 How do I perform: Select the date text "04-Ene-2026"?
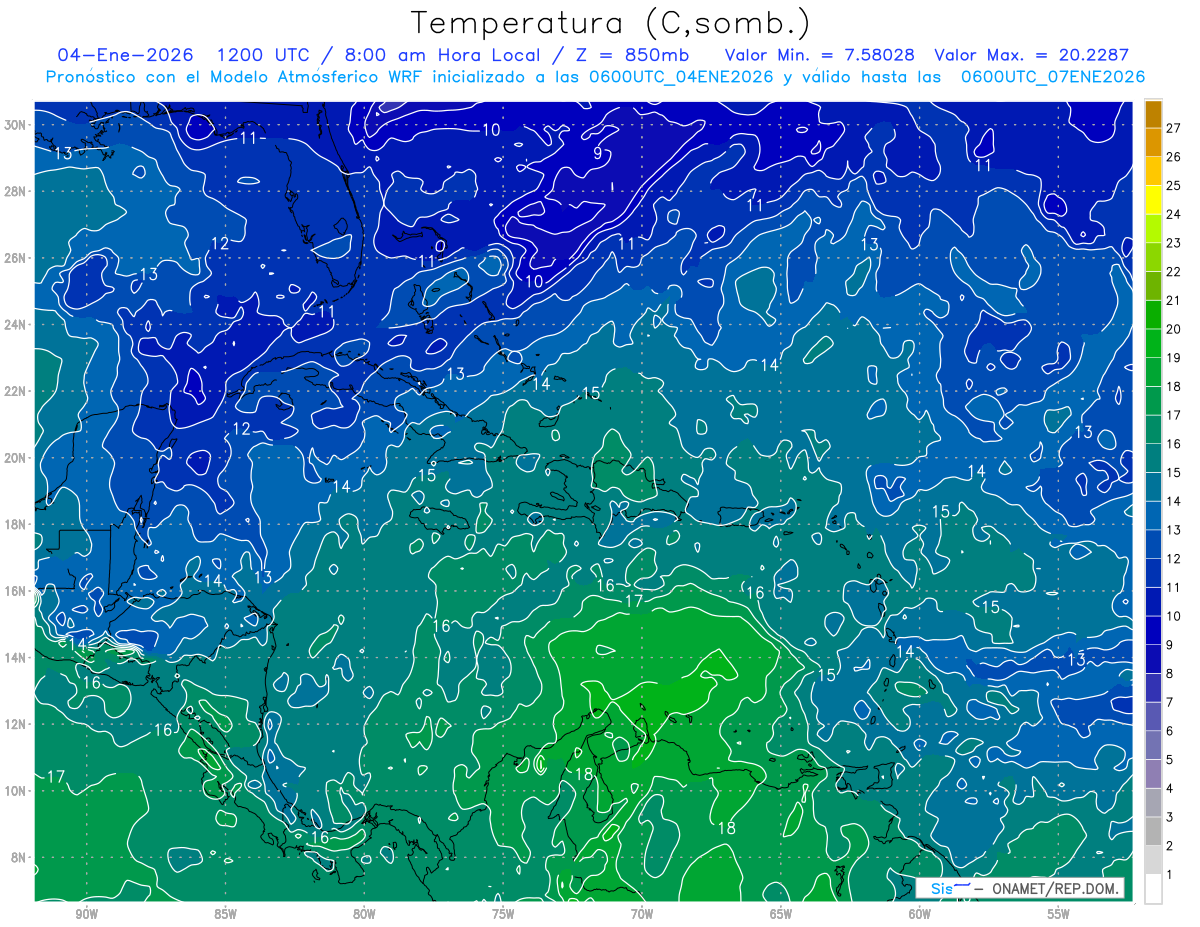pos(125,55)
